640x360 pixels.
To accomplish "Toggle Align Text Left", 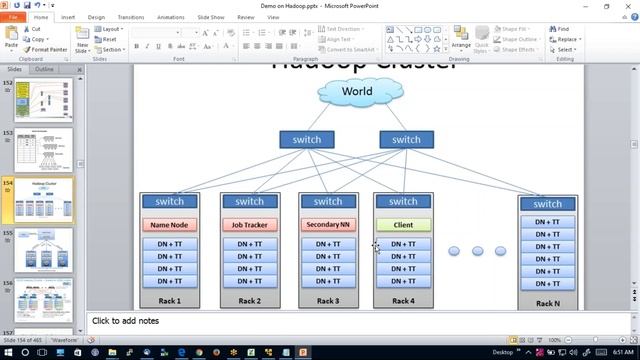I will coord(246,46).
